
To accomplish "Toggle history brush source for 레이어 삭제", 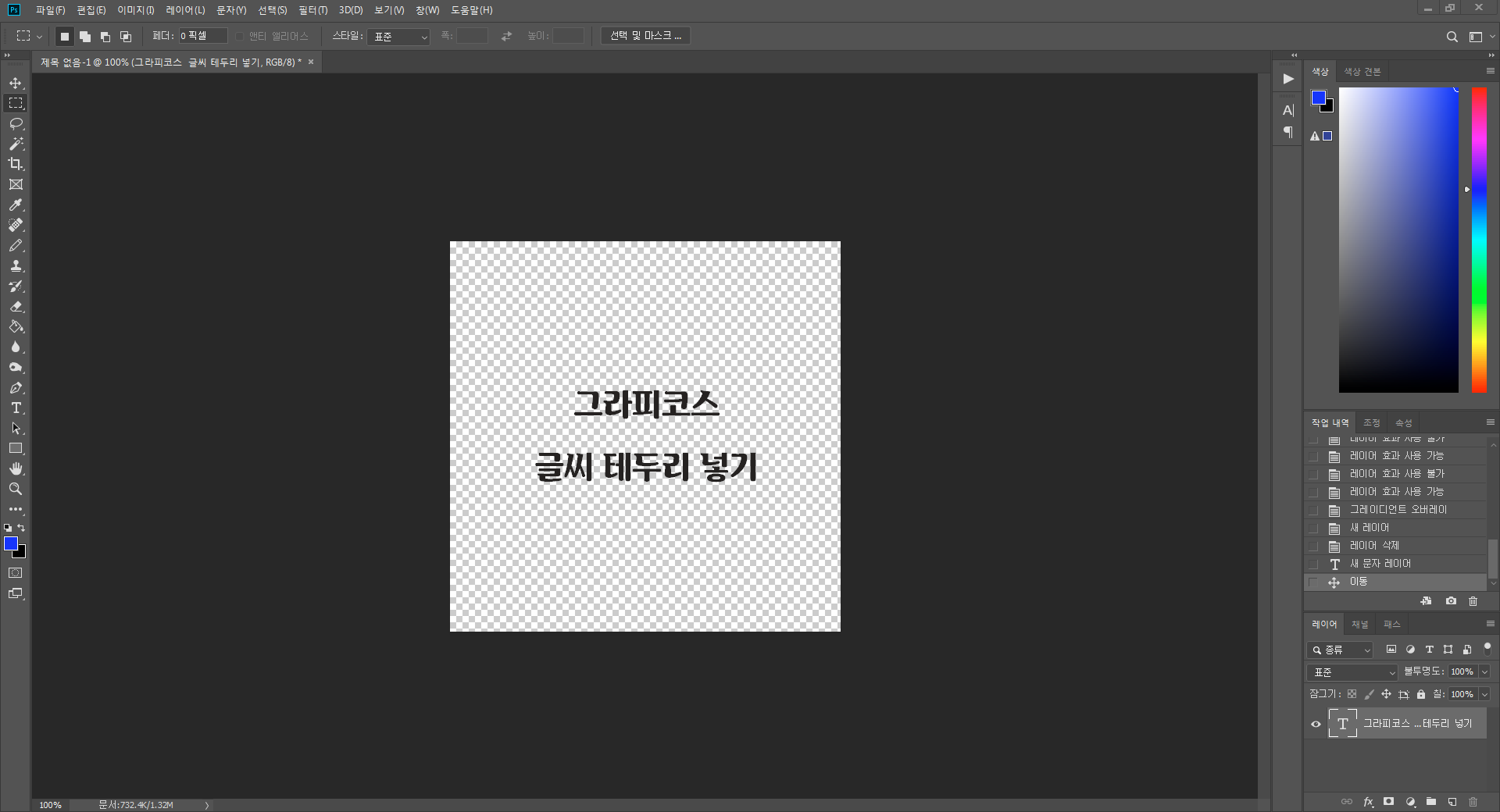I will pyautogui.click(x=1313, y=546).
